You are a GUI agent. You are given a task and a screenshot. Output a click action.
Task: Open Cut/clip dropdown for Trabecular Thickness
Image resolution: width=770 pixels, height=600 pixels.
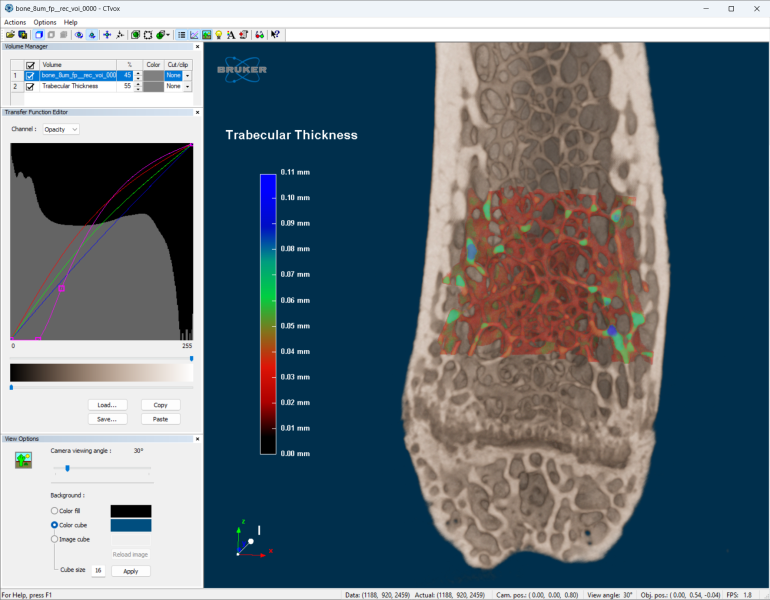[x=187, y=87]
